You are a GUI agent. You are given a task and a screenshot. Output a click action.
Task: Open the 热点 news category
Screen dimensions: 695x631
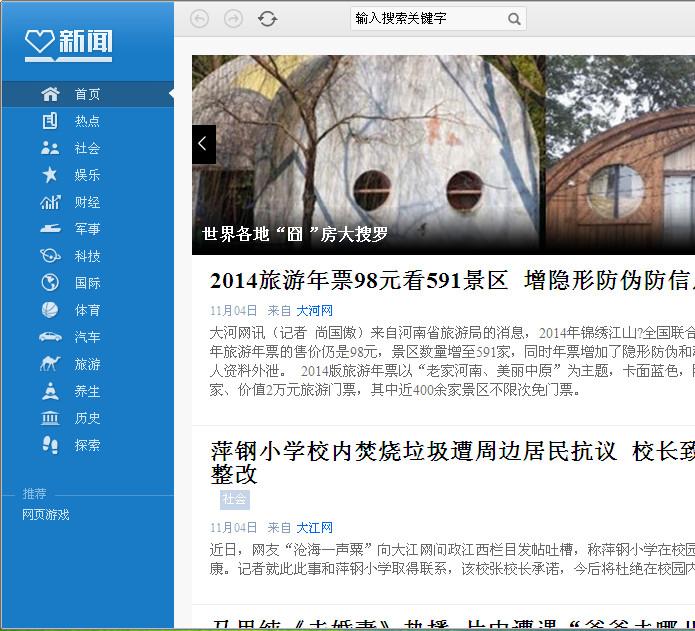click(x=87, y=121)
